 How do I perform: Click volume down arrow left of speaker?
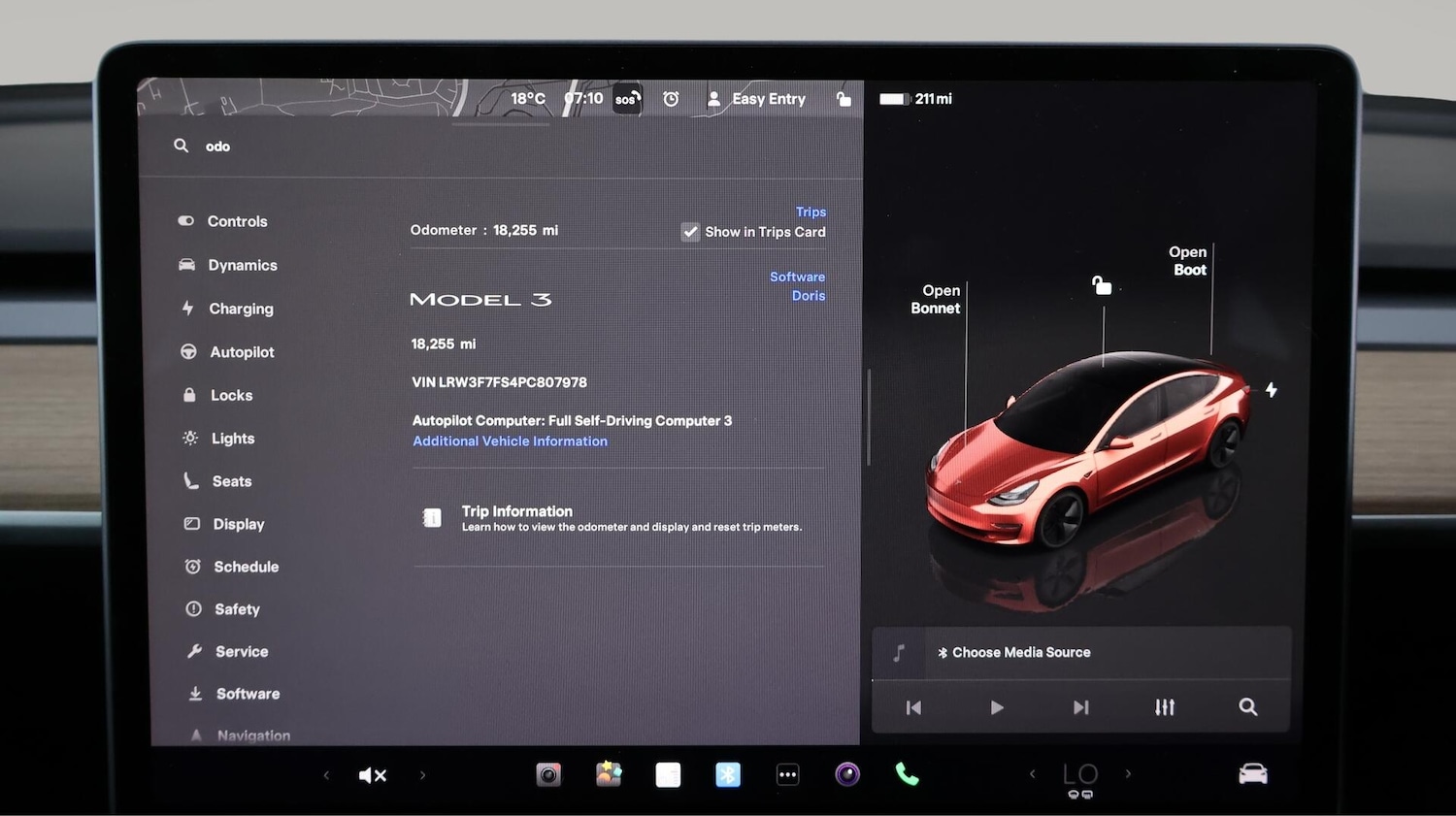pos(326,775)
